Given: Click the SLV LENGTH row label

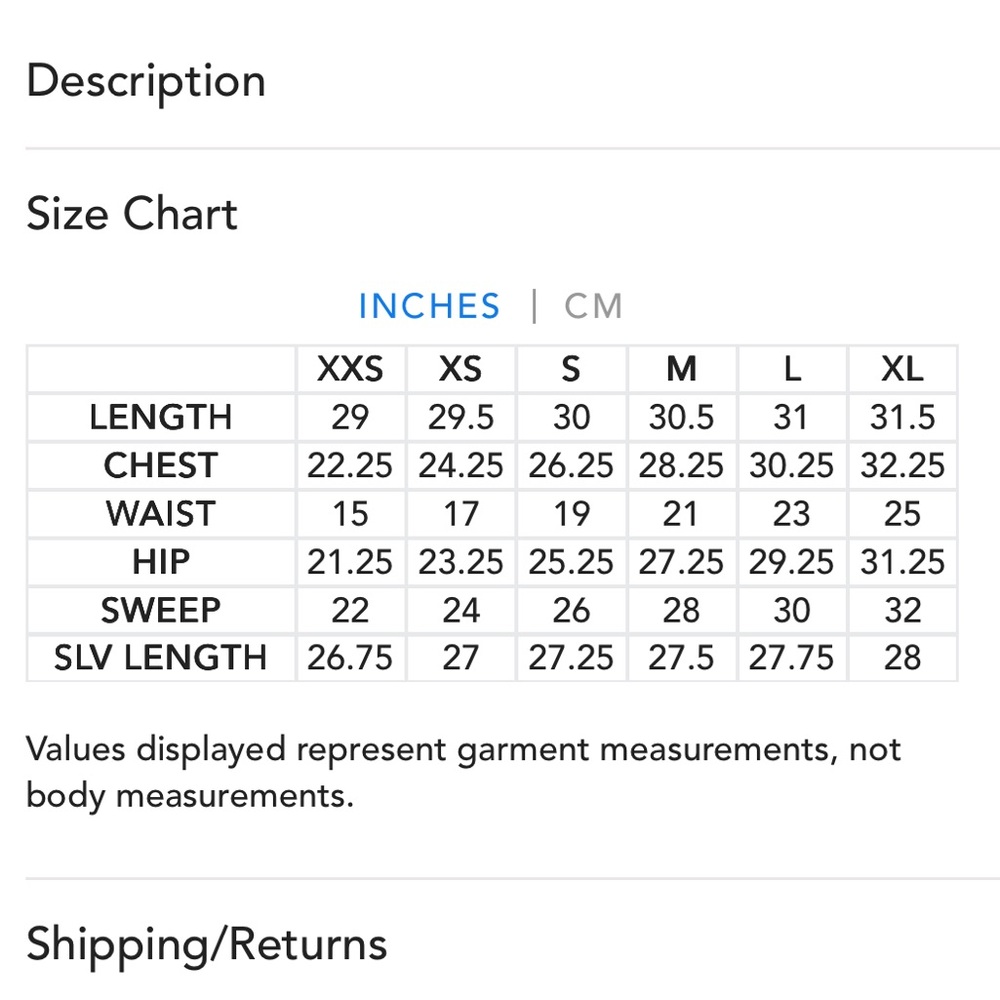Looking at the screenshot, I should [x=161, y=658].
